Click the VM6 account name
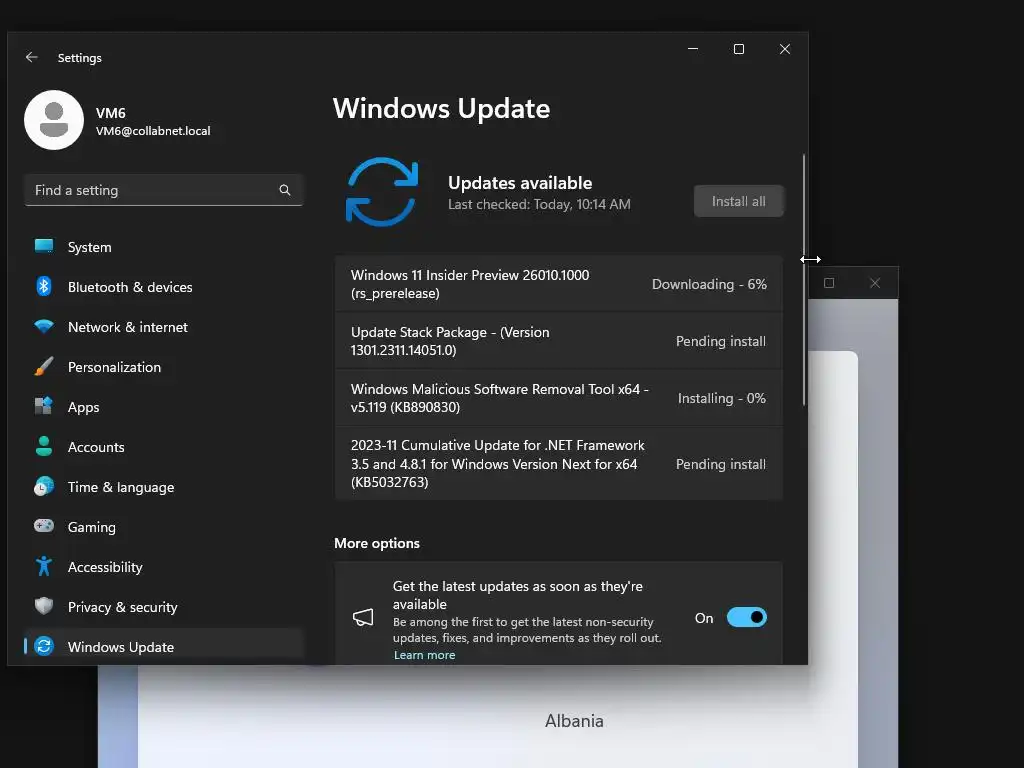The width and height of the screenshot is (1024, 768). click(110, 113)
